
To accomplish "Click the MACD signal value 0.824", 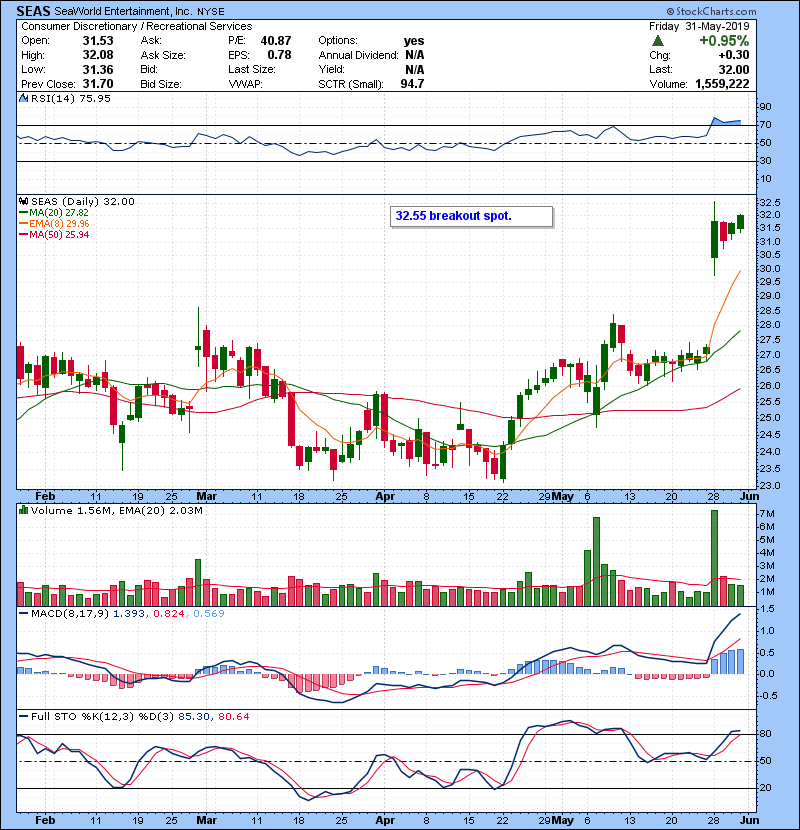I will coord(169,614).
